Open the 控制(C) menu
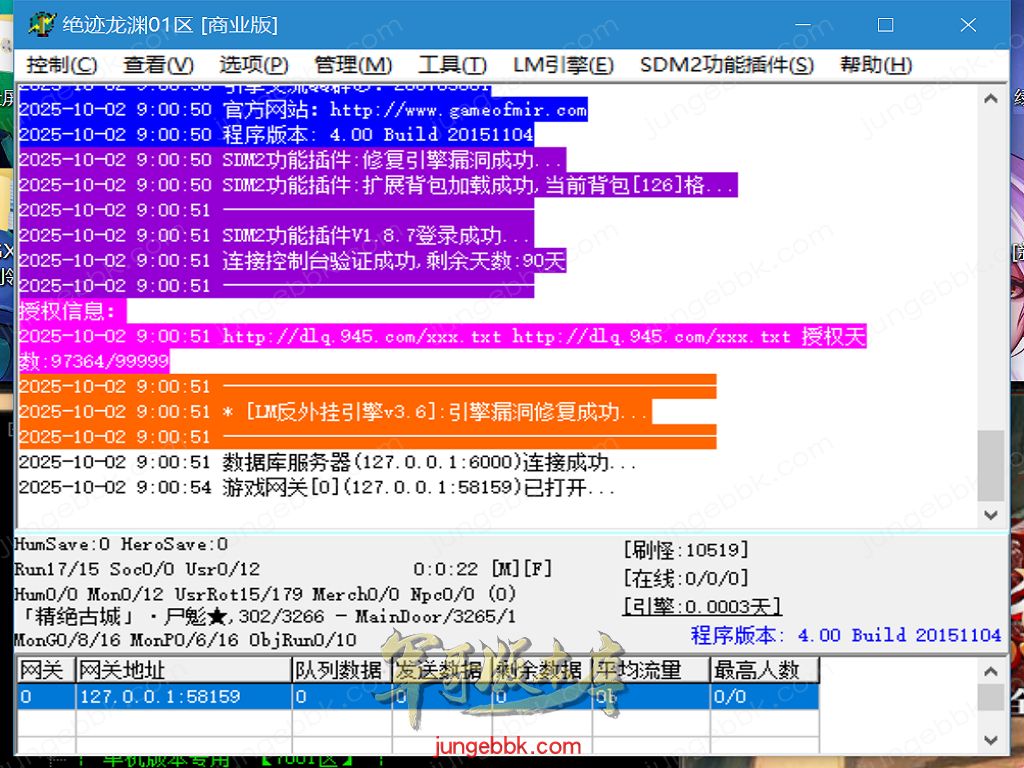Image resolution: width=1024 pixels, height=768 pixels. [x=62, y=65]
